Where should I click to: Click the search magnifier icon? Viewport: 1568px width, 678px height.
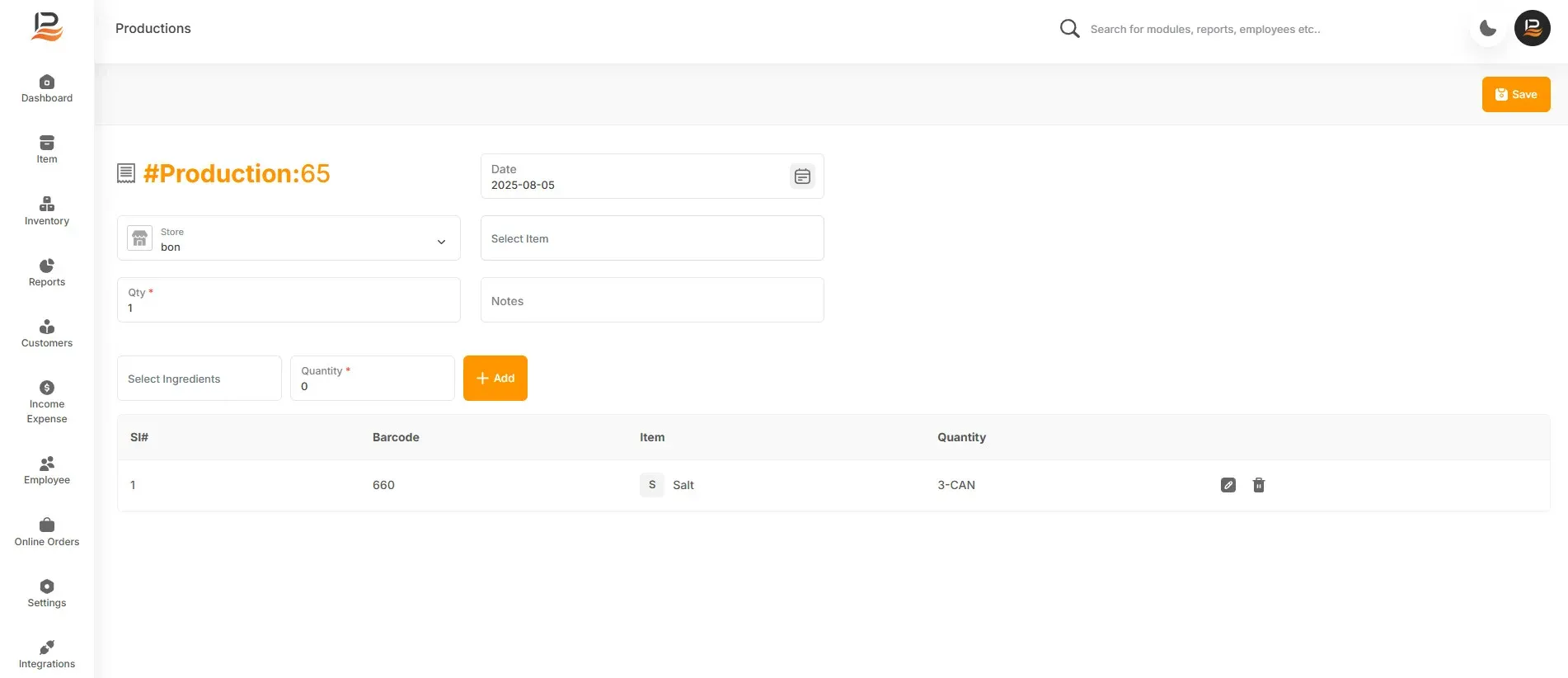[x=1069, y=29]
